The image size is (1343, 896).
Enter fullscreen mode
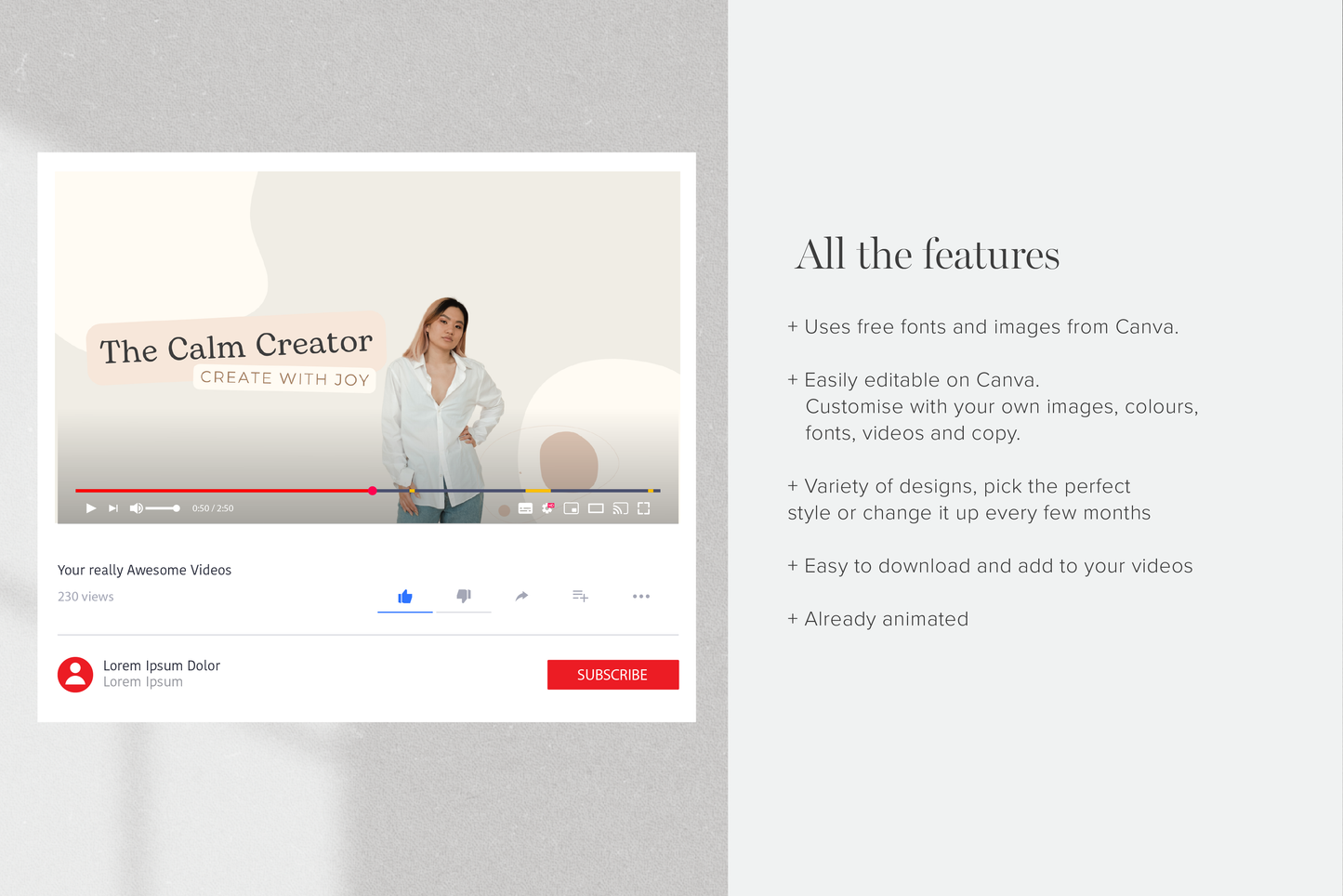coord(643,508)
